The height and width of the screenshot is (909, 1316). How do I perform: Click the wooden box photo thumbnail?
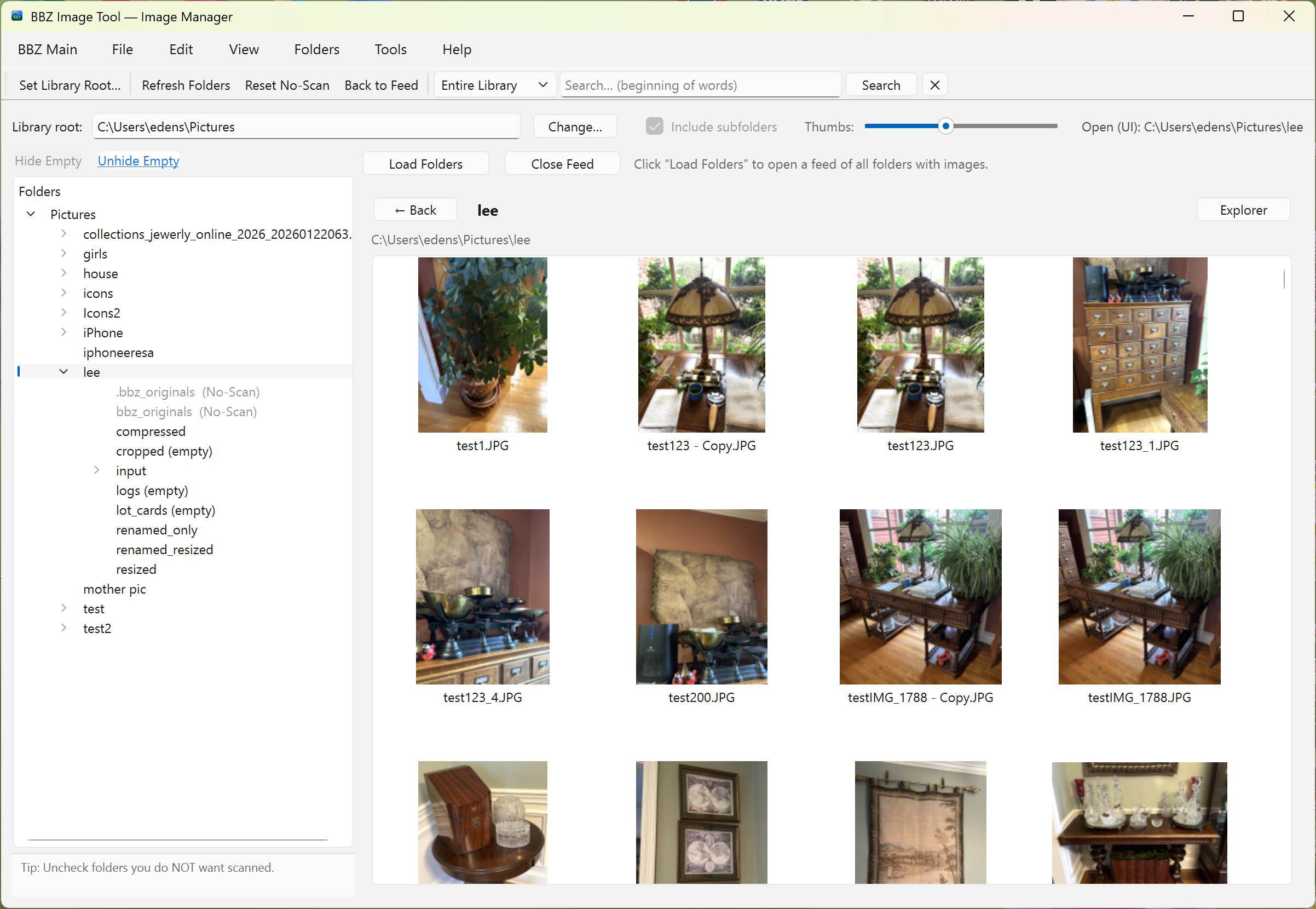(483, 822)
